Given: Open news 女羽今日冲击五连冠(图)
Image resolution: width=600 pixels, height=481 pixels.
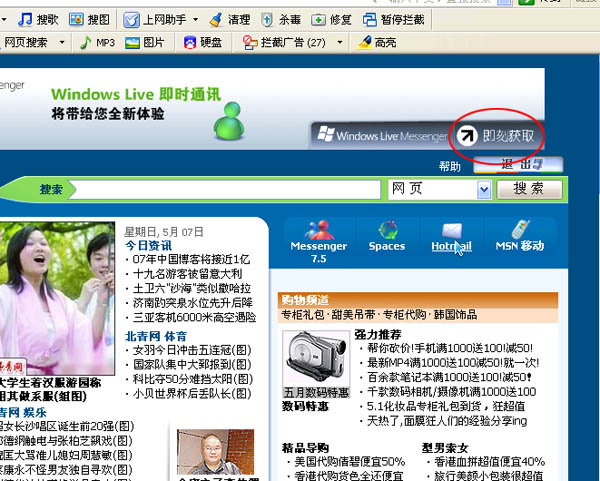Looking at the screenshot, I should click(192, 350).
